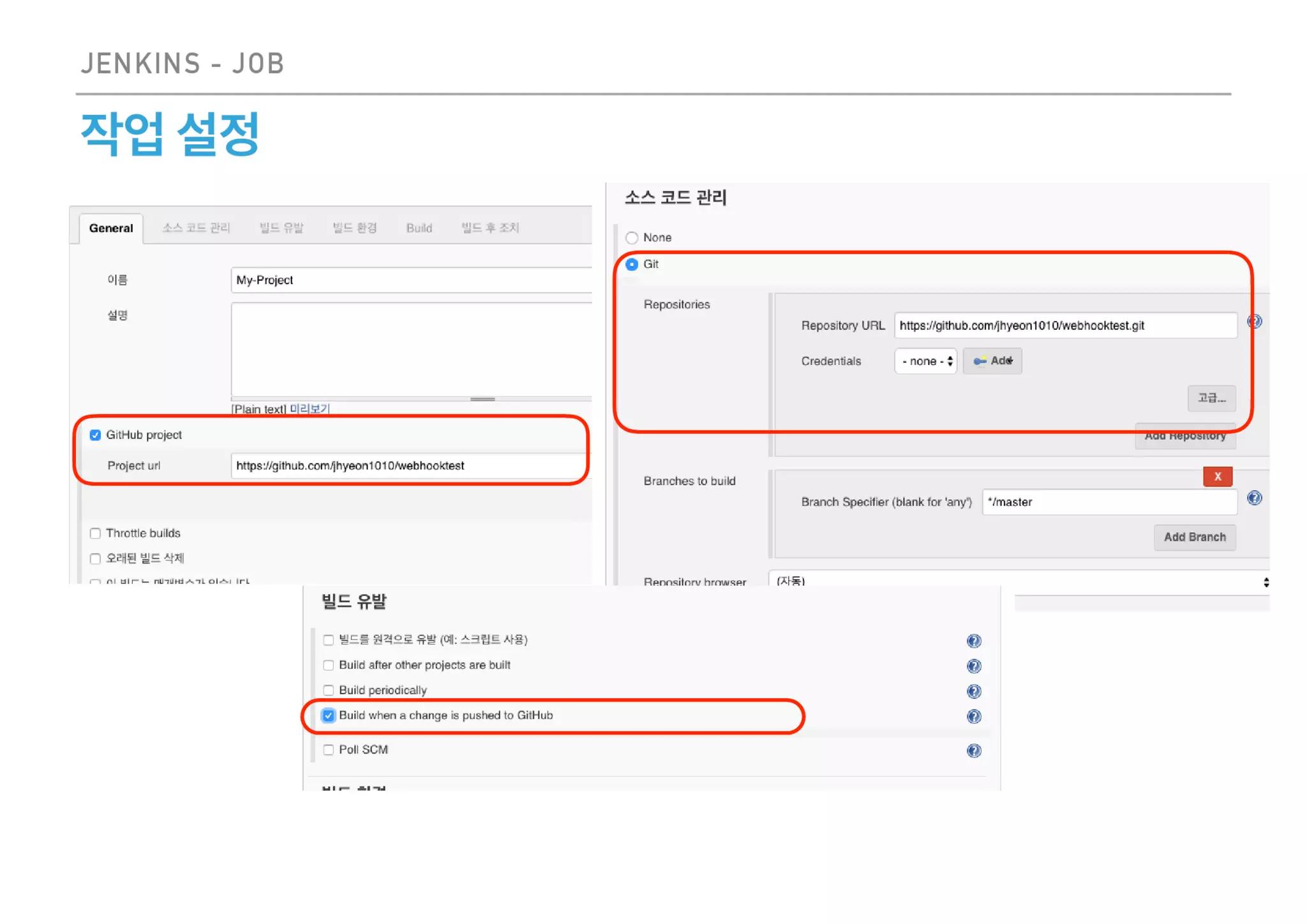Switch to the 빌드 유발 tab
The image size is (1307, 924).
(x=281, y=228)
